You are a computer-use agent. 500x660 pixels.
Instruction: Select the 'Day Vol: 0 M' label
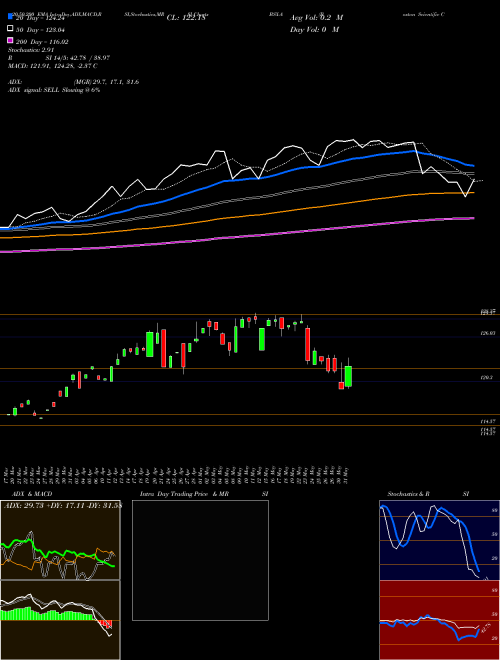314,29
